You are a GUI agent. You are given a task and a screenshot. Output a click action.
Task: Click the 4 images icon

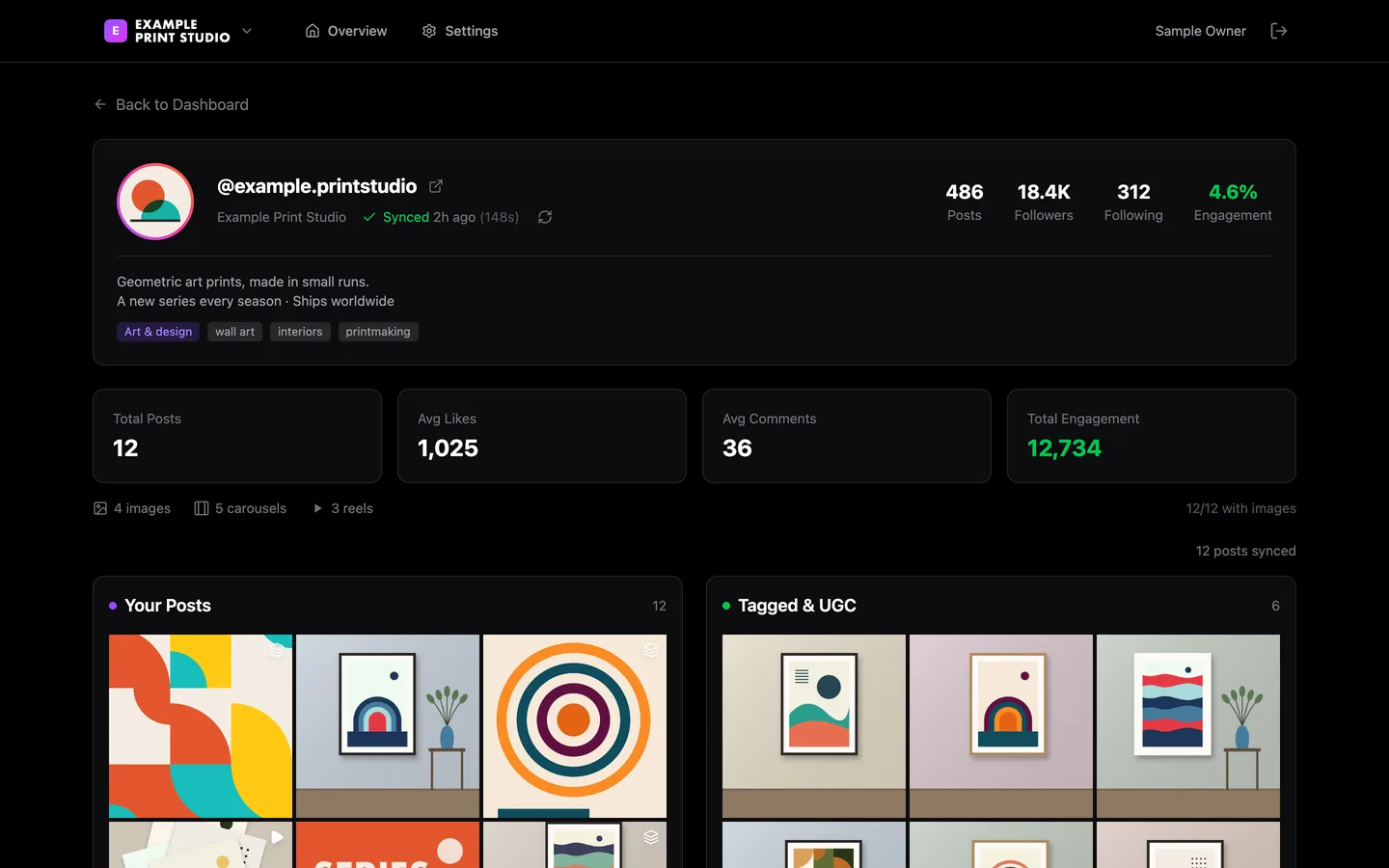pos(100,508)
